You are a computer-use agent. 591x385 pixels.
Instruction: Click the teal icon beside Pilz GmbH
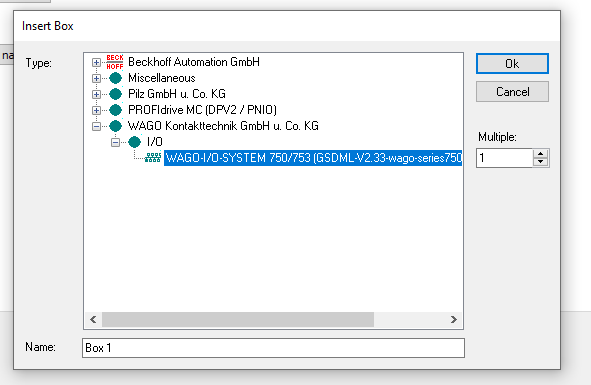tap(115, 94)
